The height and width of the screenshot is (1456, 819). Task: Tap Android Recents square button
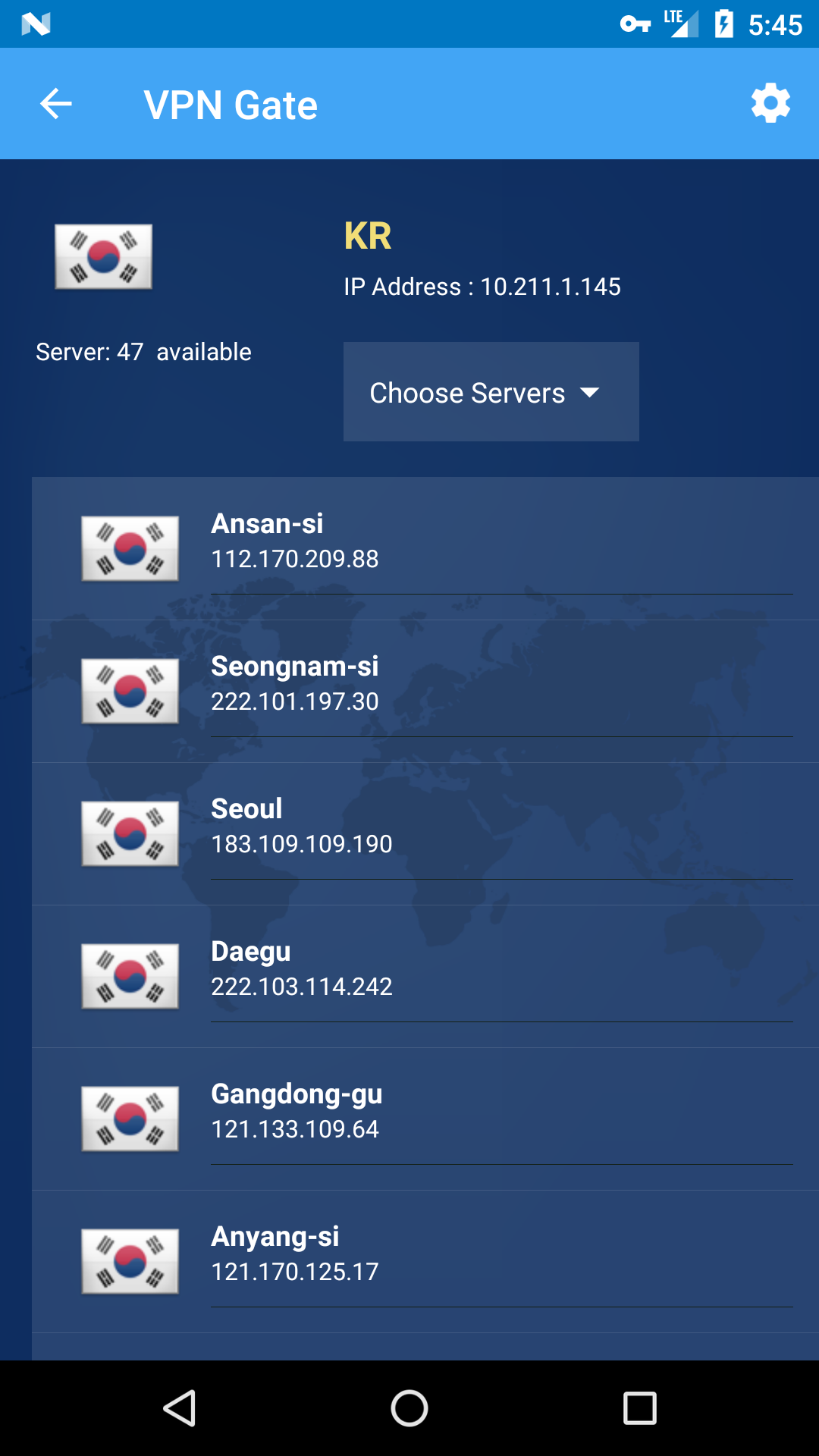pyautogui.click(x=640, y=1408)
